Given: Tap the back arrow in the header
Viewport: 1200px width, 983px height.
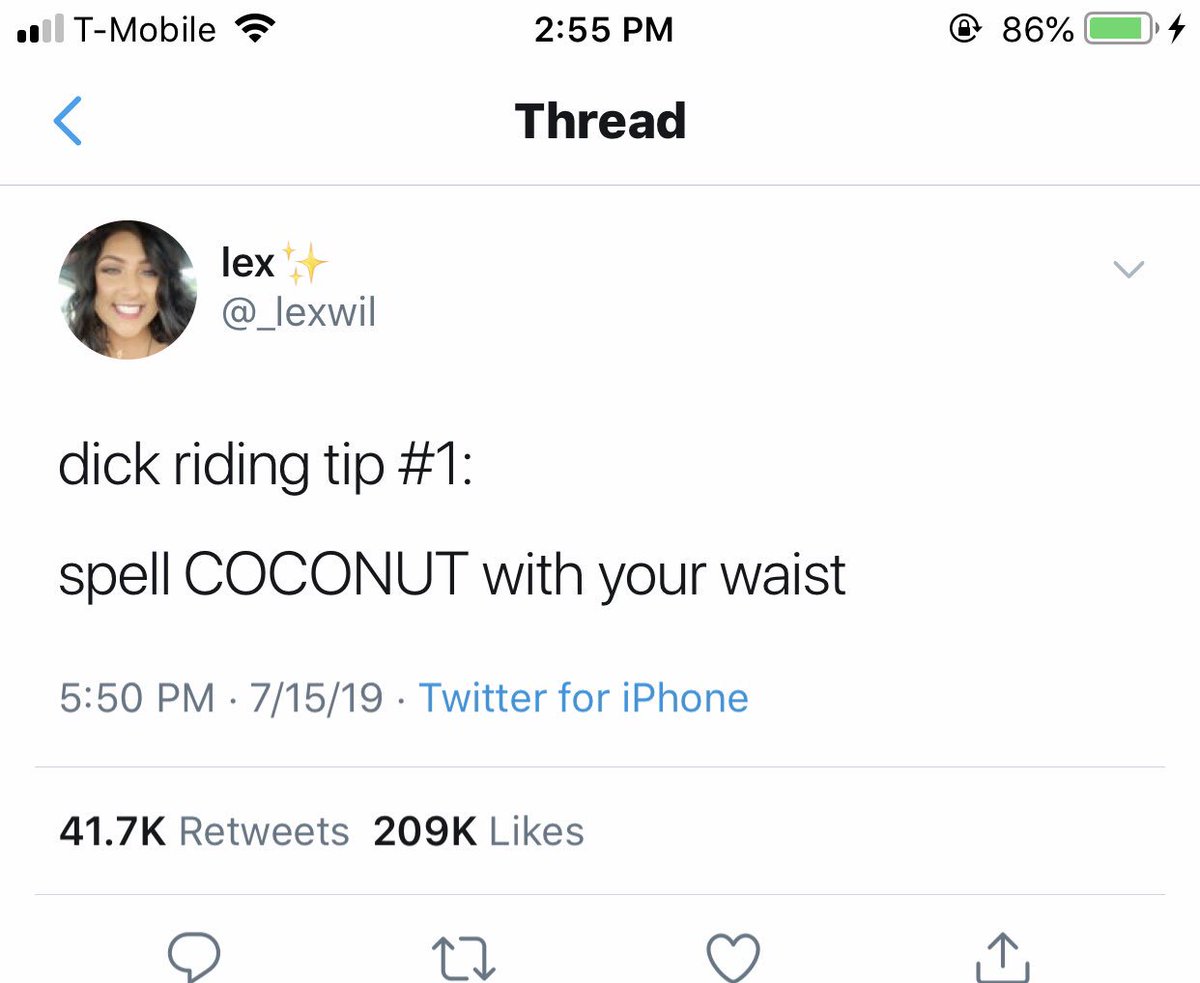Looking at the screenshot, I should [67, 121].
